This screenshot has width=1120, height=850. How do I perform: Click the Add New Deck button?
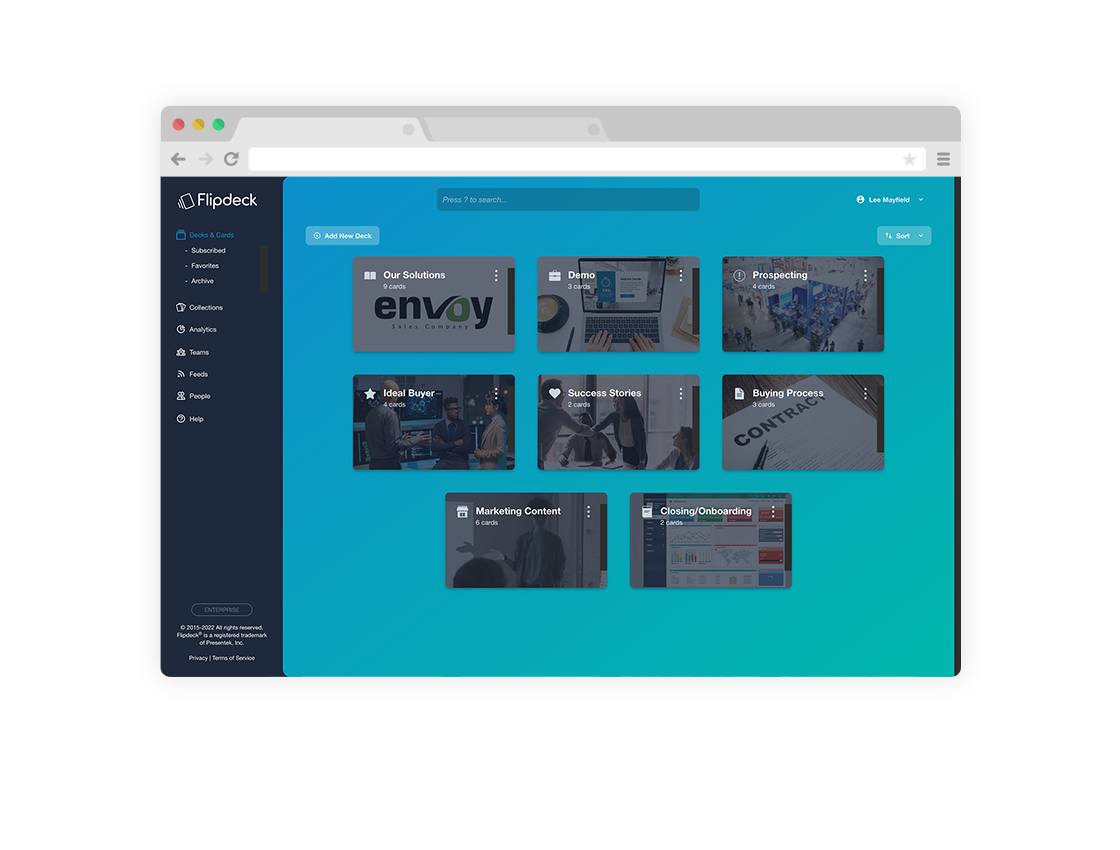[x=342, y=236]
